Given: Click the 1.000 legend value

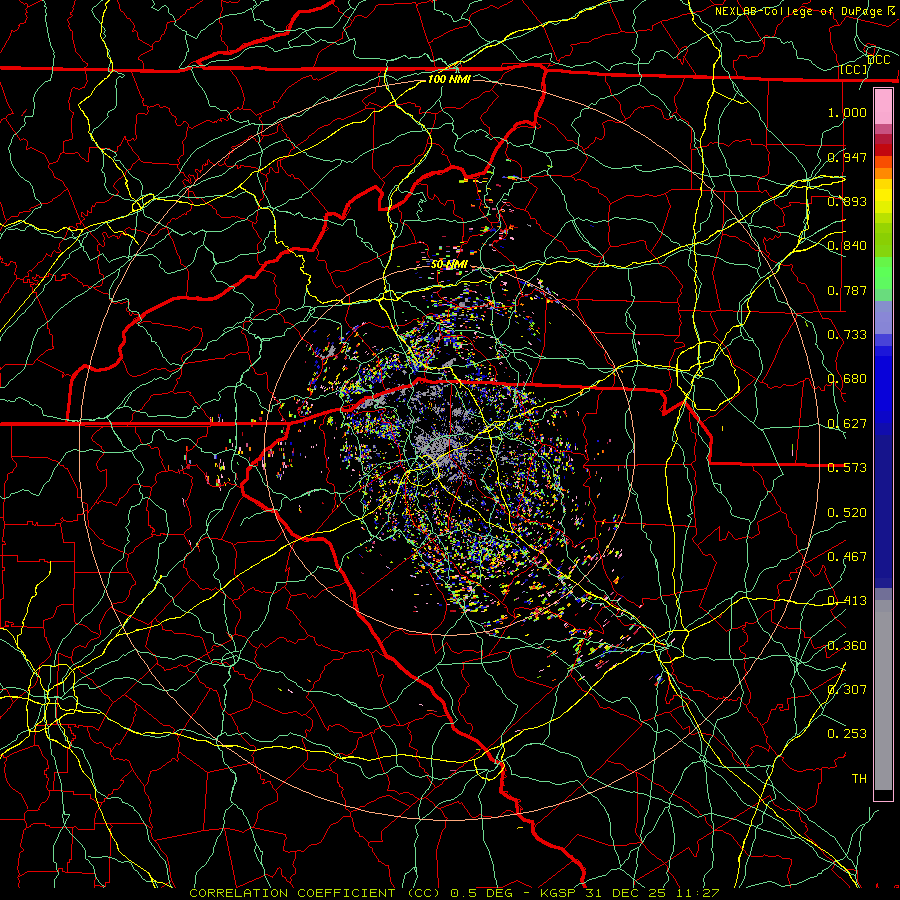Looking at the screenshot, I should coord(847,112).
